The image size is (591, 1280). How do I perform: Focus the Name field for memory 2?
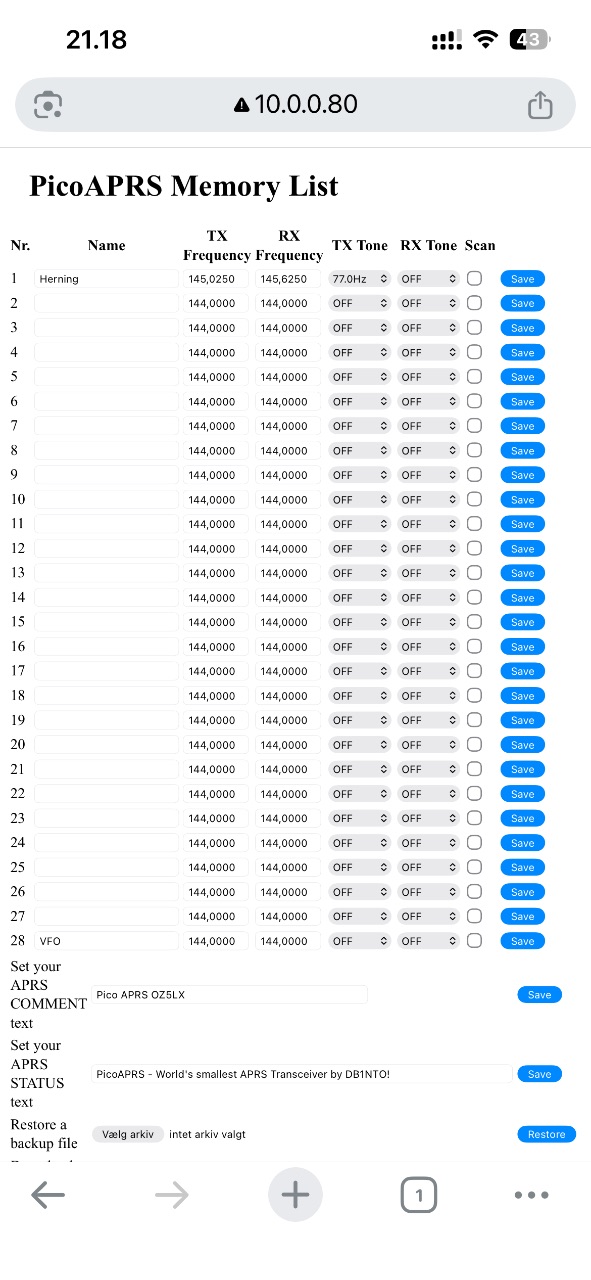[x=106, y=303]
